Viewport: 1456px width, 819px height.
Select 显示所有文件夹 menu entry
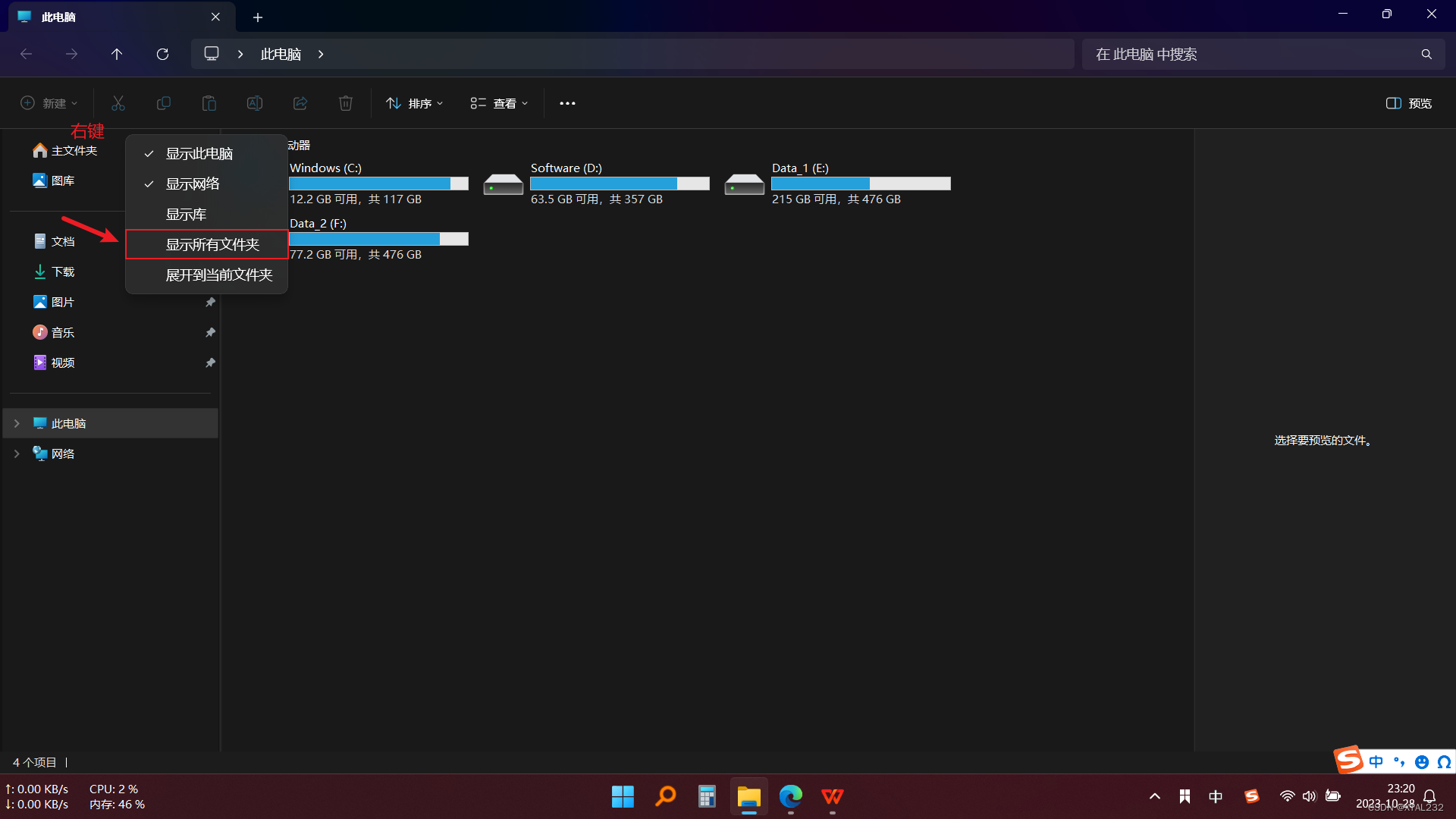click(x=212, y=245)
